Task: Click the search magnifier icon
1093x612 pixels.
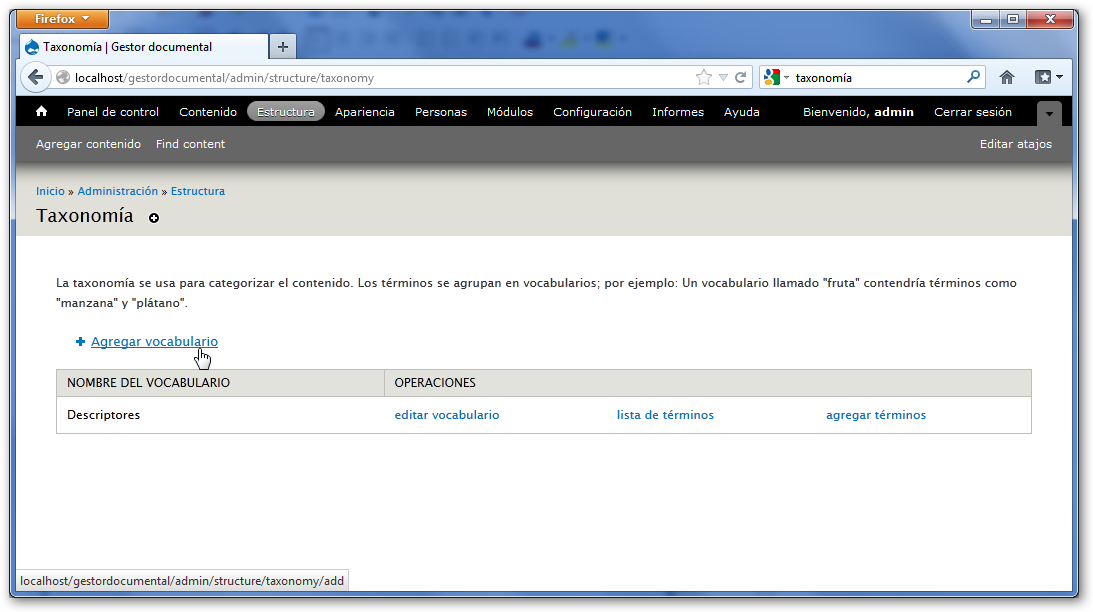Action: click(973, 77)
